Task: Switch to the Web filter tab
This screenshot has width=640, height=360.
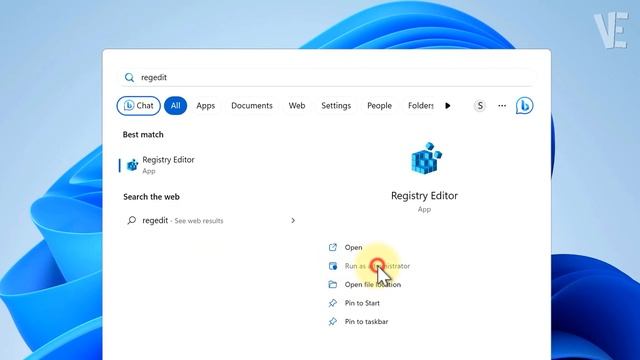Action: tap(297, 106)
